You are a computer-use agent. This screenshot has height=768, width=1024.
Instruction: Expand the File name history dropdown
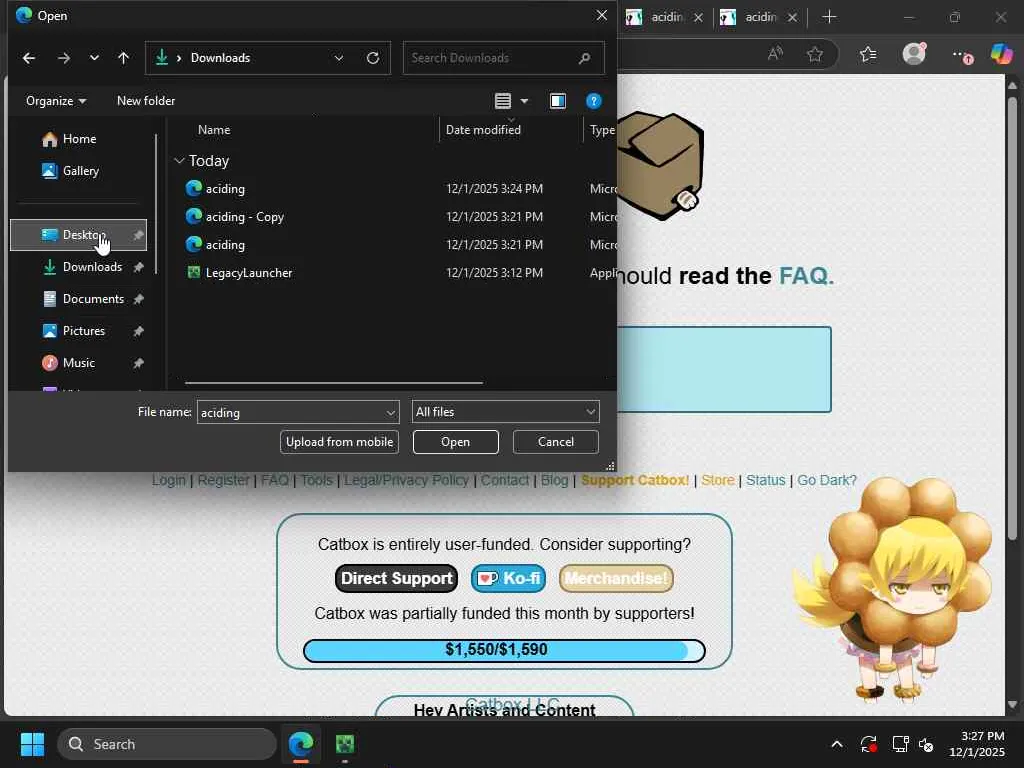point(391,413)
